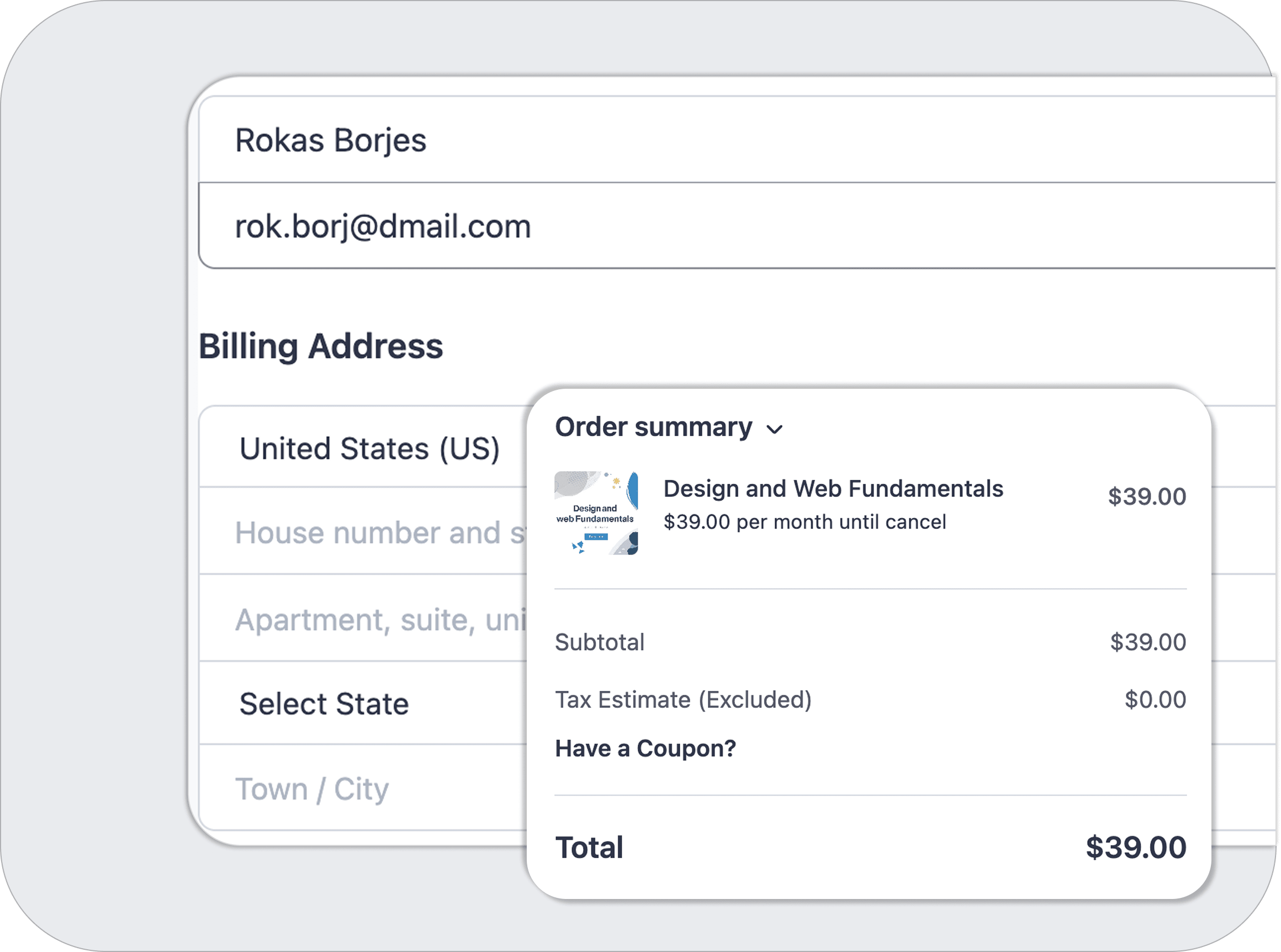
Task: Click the Have a Coupon? link
Action: point(645,748)
